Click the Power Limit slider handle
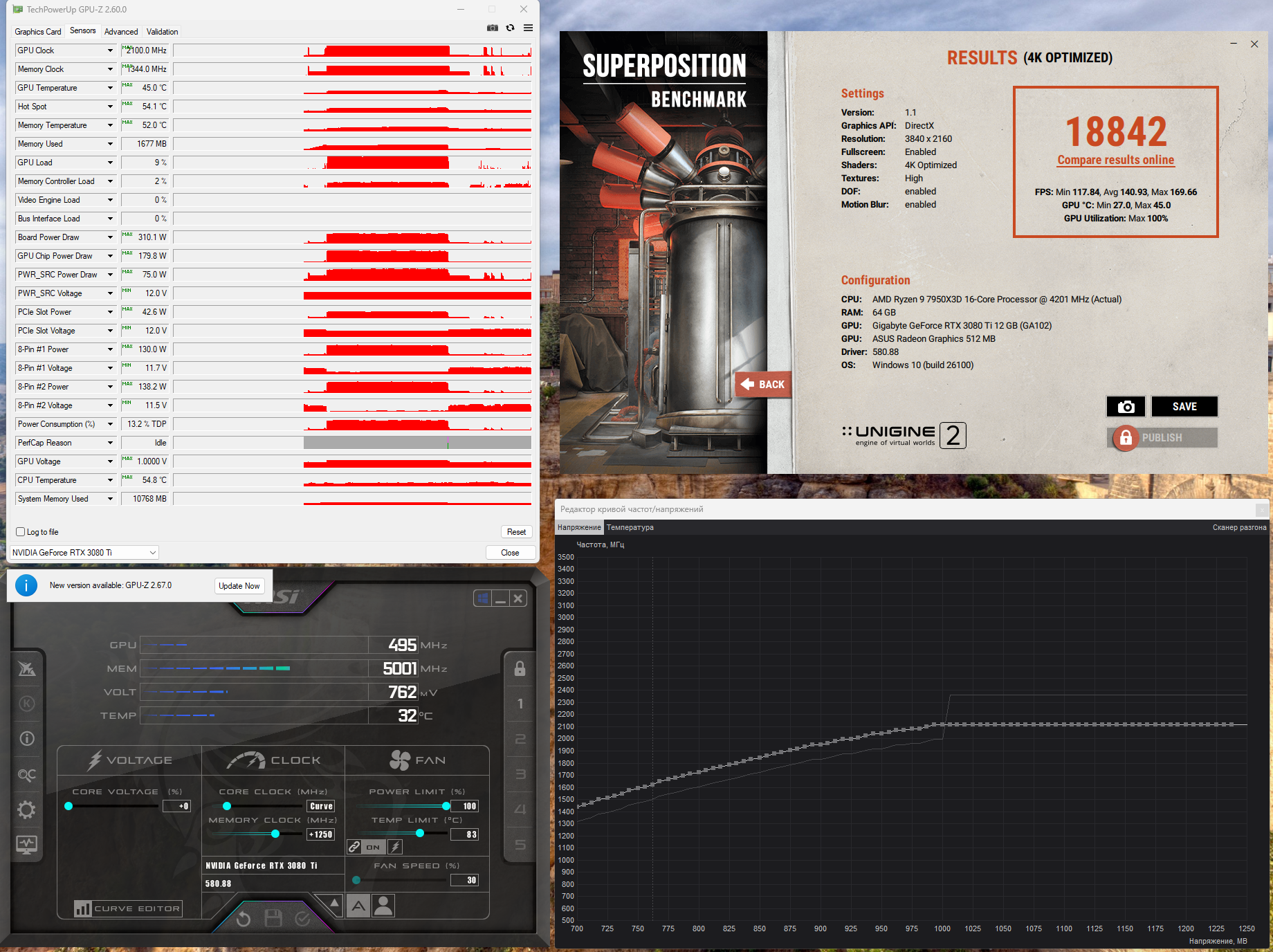The width and height of the screenshot is (1273, 952). tap(446, 806)
